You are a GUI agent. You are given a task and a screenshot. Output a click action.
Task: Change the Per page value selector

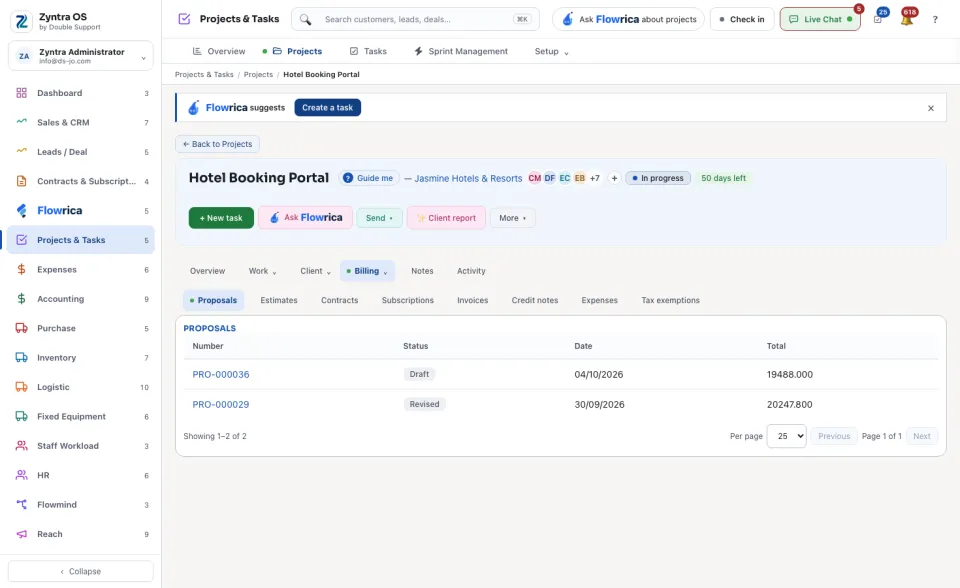tap(786, 436)
